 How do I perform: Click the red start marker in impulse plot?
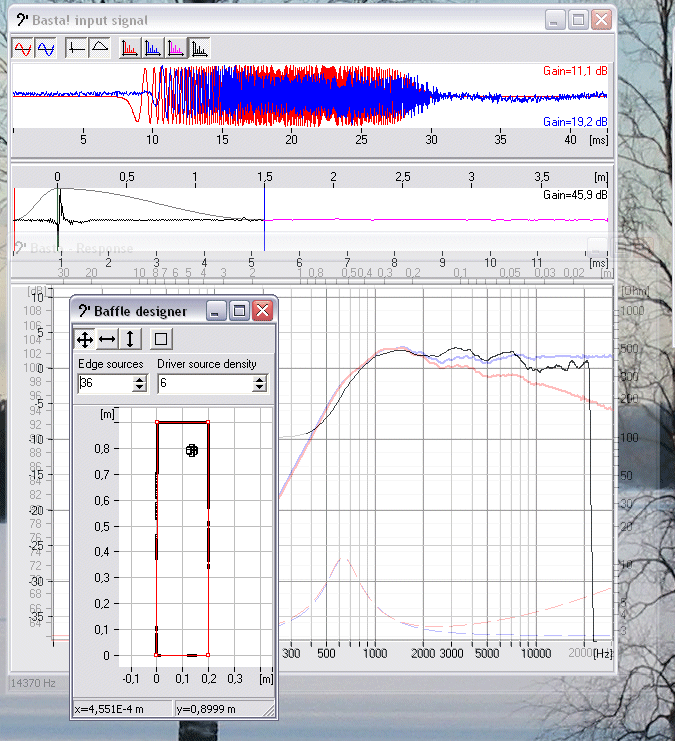point(15,219)
